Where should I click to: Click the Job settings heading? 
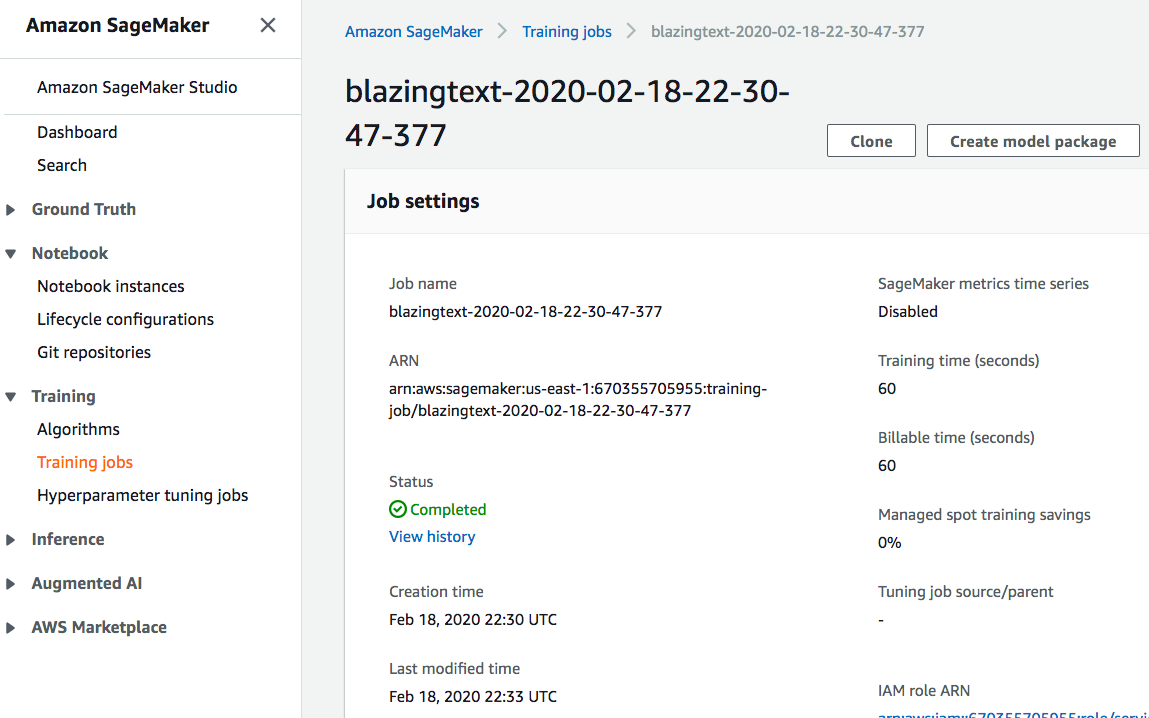(x=423, y=201)
